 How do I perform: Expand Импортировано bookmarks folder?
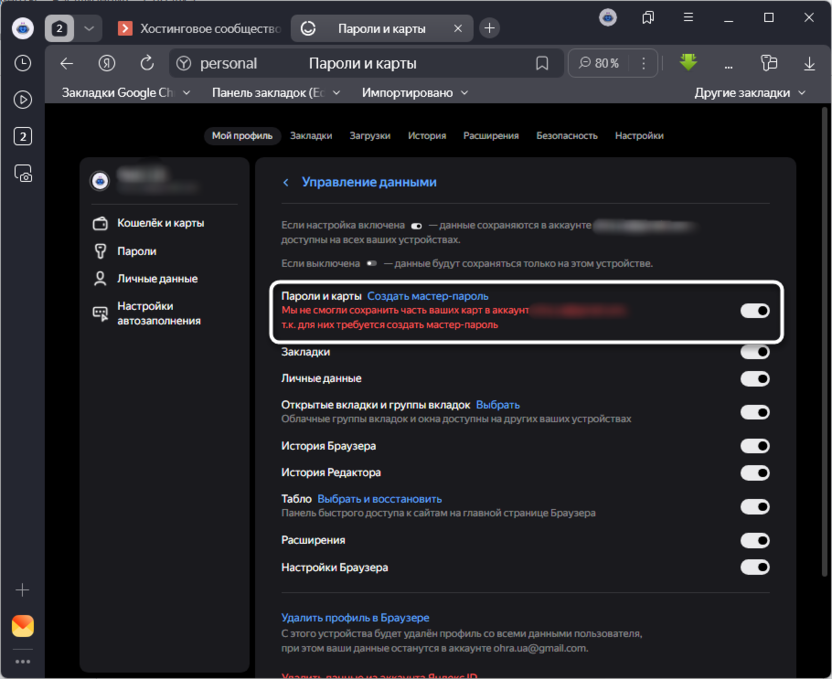pos(415,93)
